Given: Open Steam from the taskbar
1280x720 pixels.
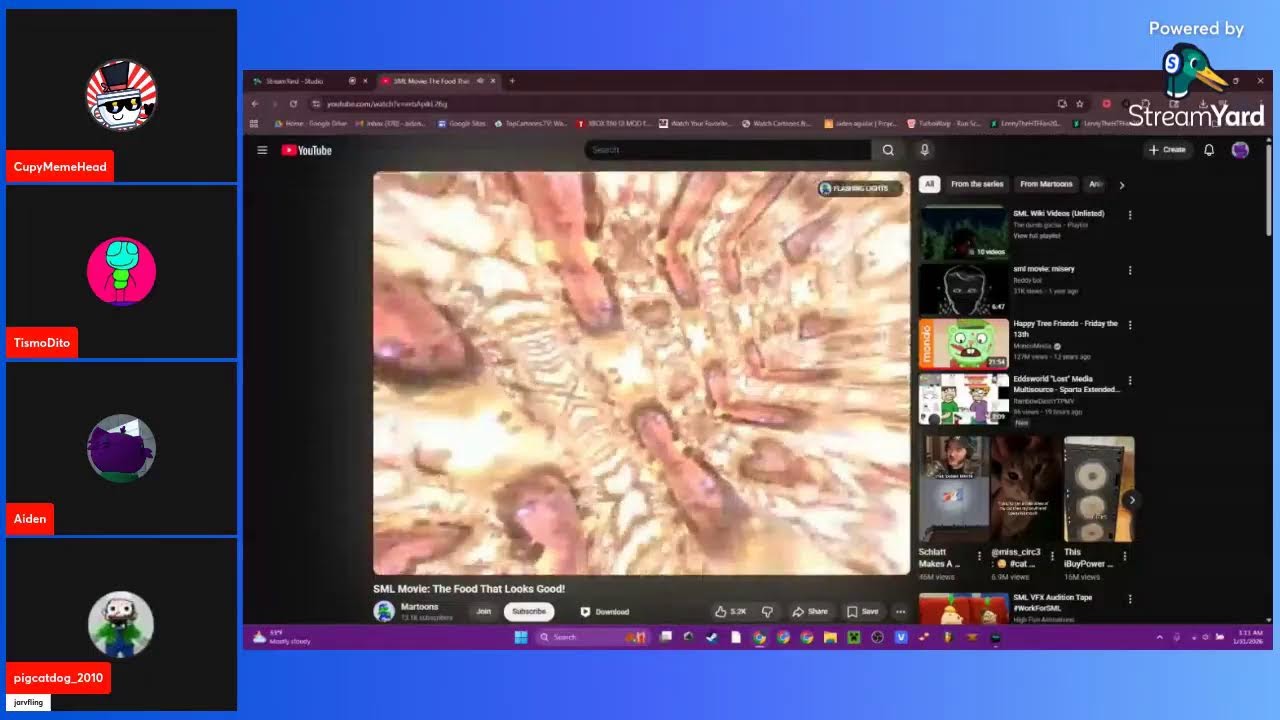Looking at the screenshot, I should coord(712,637).
